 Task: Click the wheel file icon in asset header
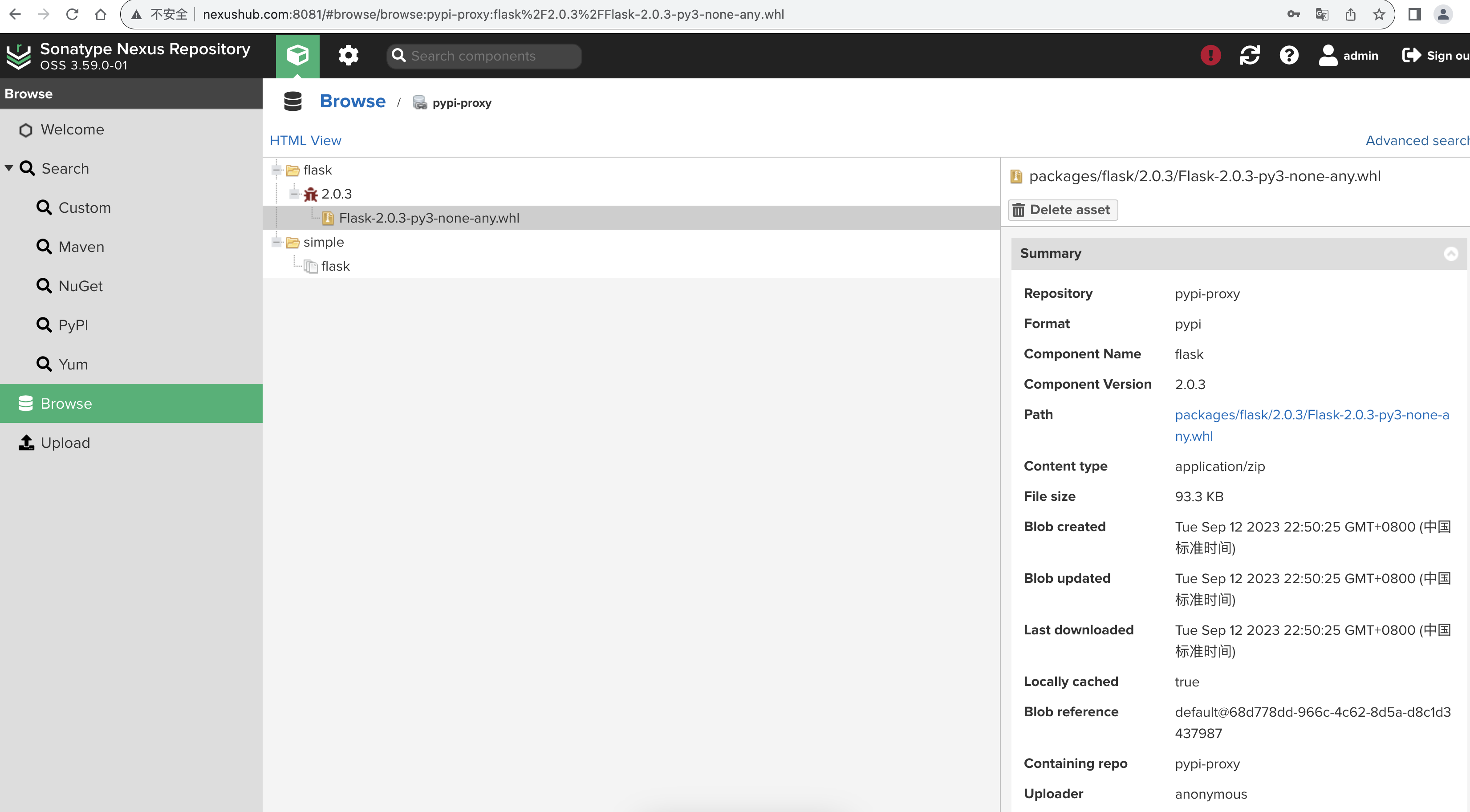pos(1016,176)
